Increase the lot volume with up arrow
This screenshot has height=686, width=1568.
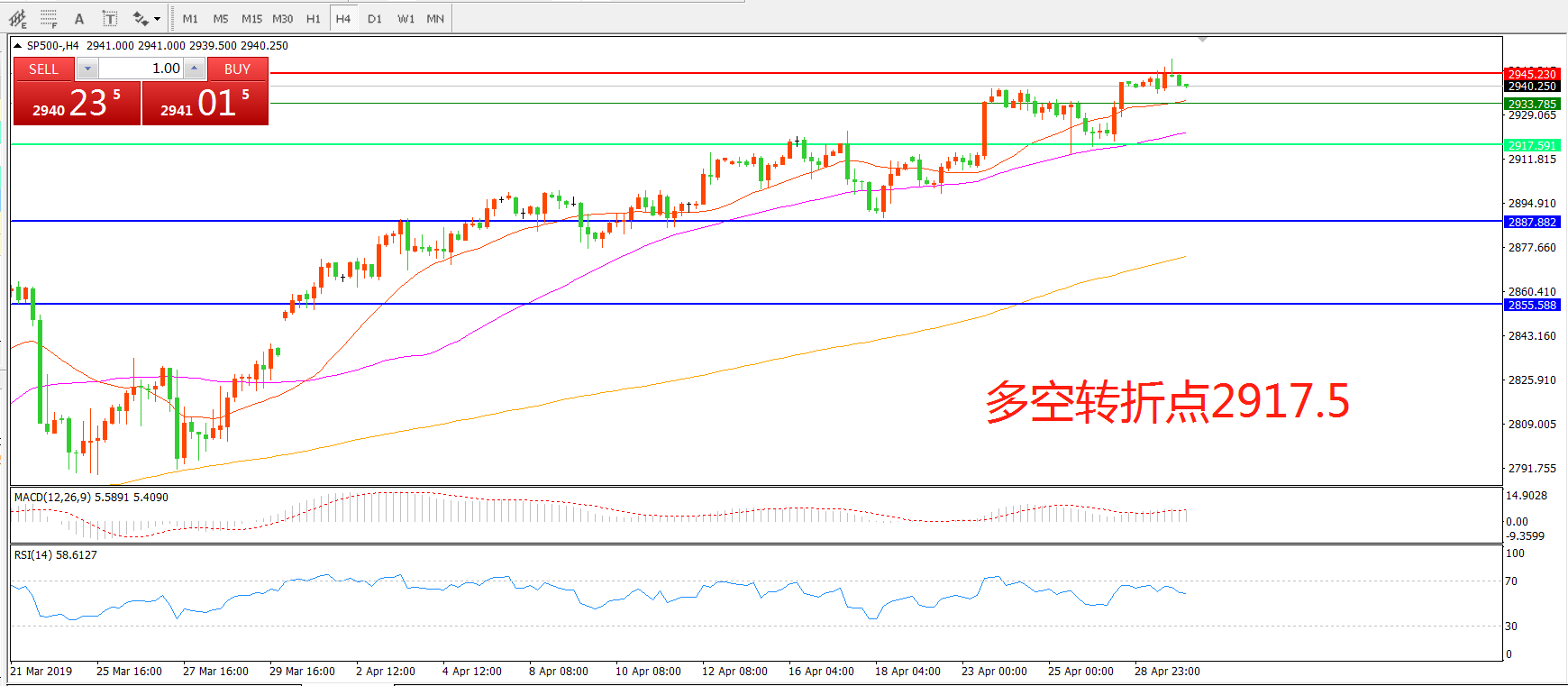[195, 69]
